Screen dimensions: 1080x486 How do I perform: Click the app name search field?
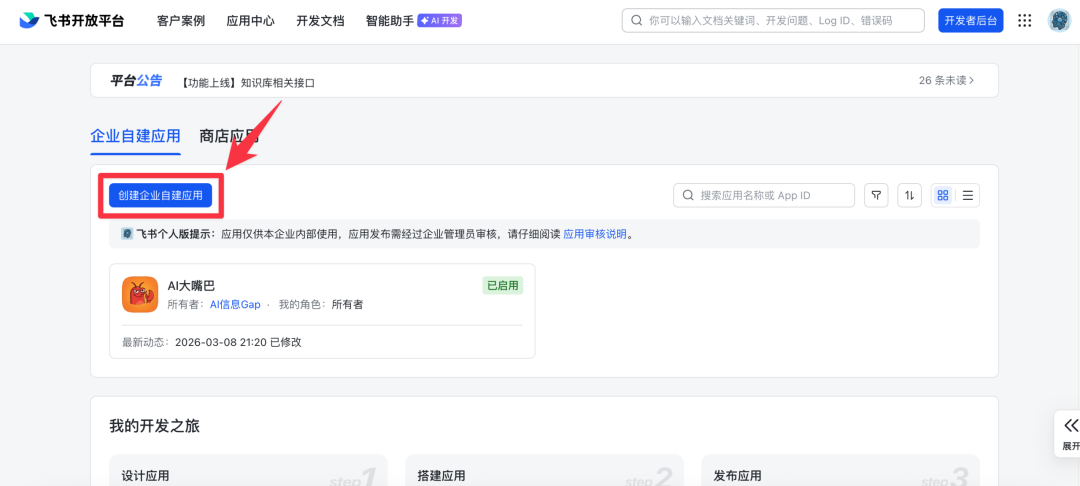coord(770,195)
